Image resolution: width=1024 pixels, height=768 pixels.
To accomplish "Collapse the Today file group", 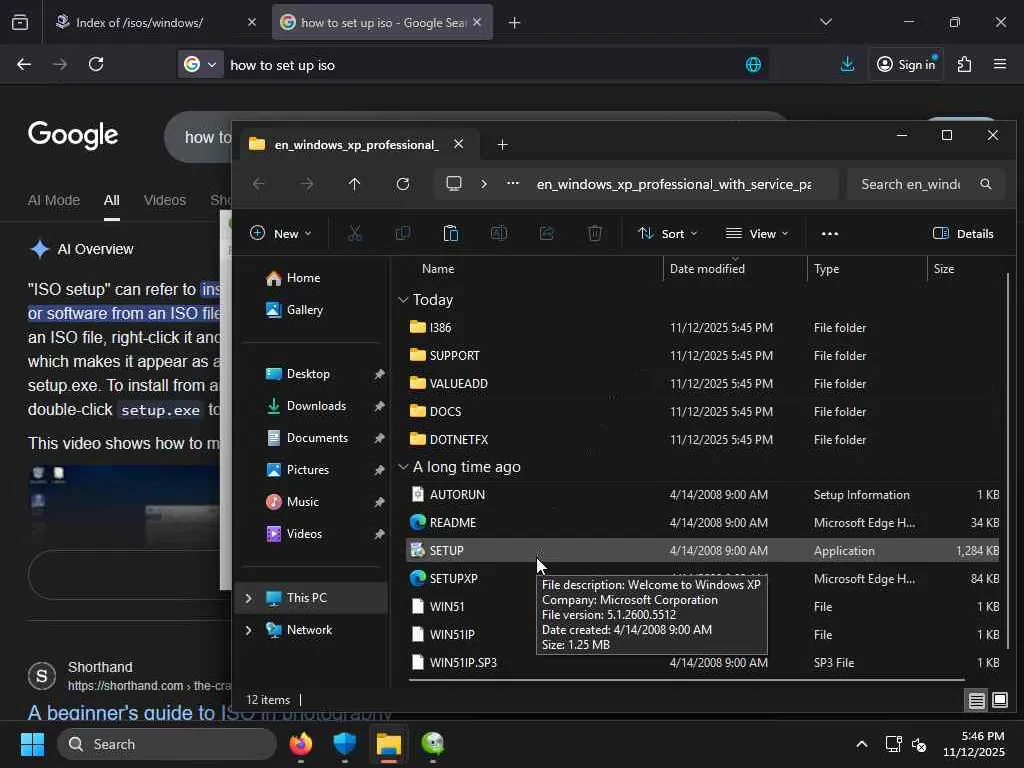I will pos(403,300).
